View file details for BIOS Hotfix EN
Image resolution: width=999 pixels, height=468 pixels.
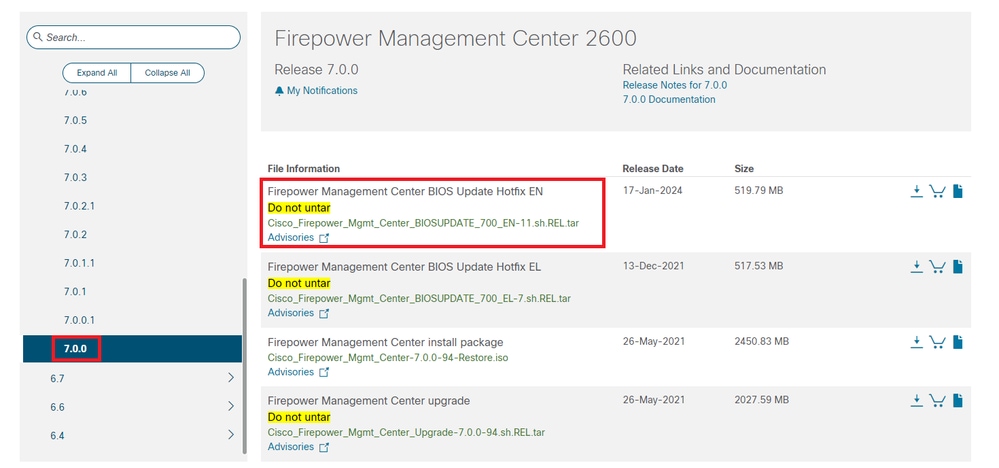(x=957, y=191)
